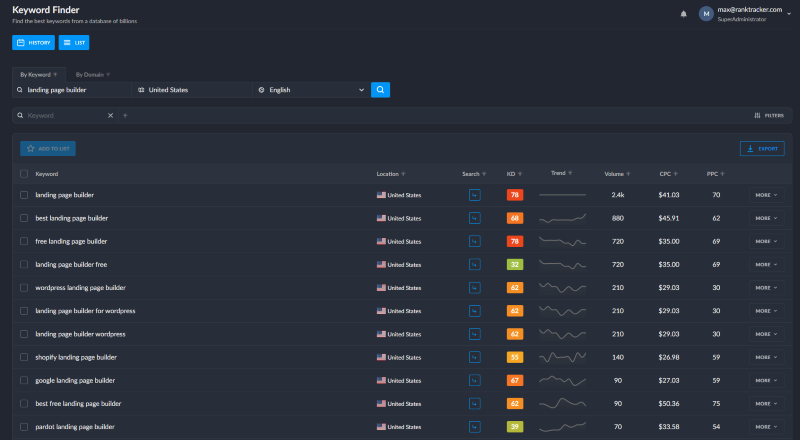
Task: Click the 2.4k volume value
Action: point(618,195)
